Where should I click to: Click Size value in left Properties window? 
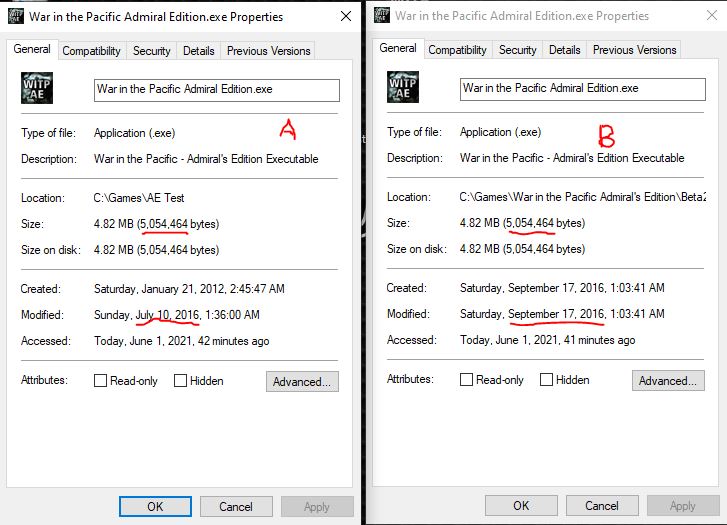[156, 224]
